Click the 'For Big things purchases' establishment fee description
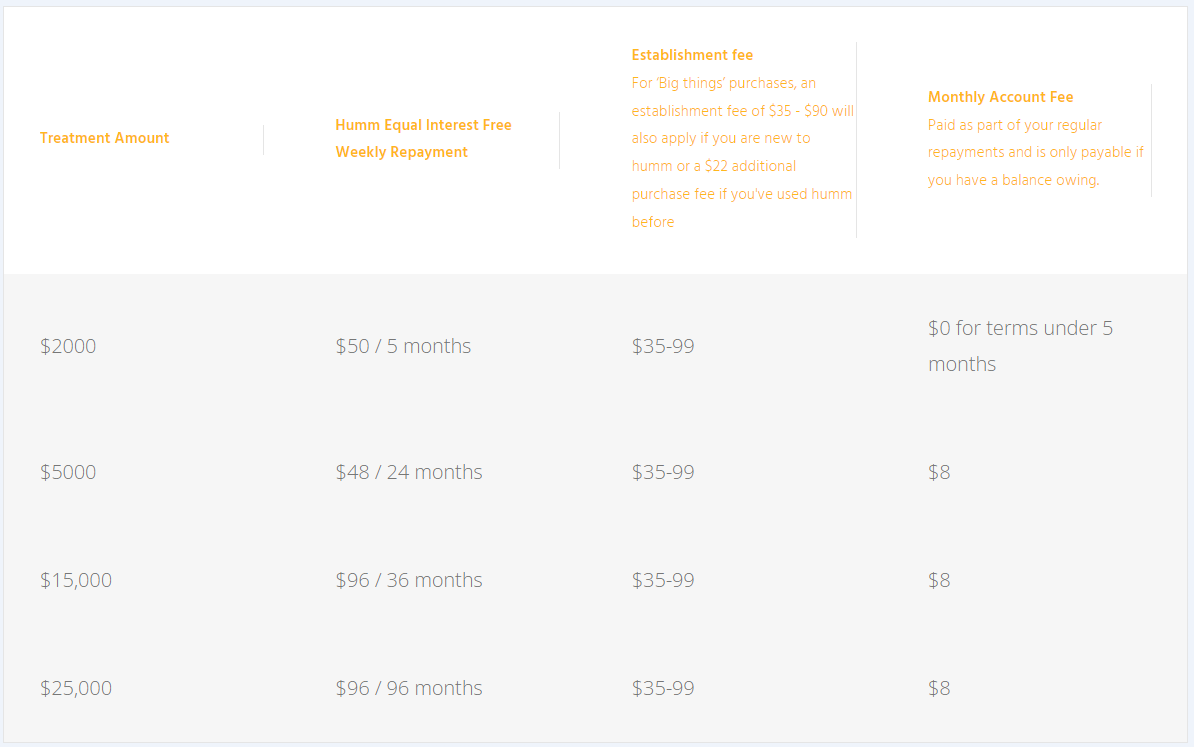1194x747 pixels. (x=742, y=152)
